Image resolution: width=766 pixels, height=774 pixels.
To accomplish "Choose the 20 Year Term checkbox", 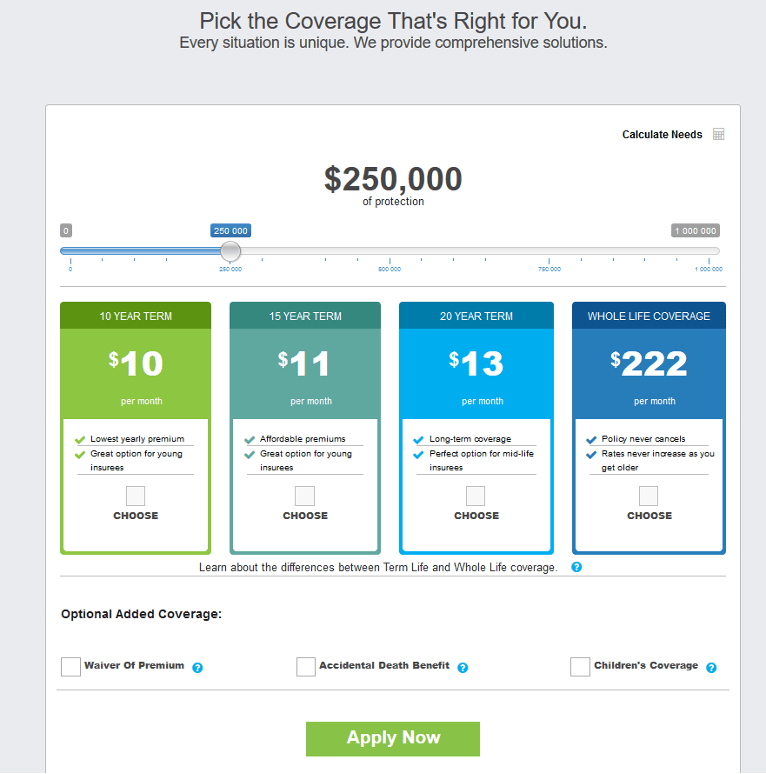I will tap(475, 496).
